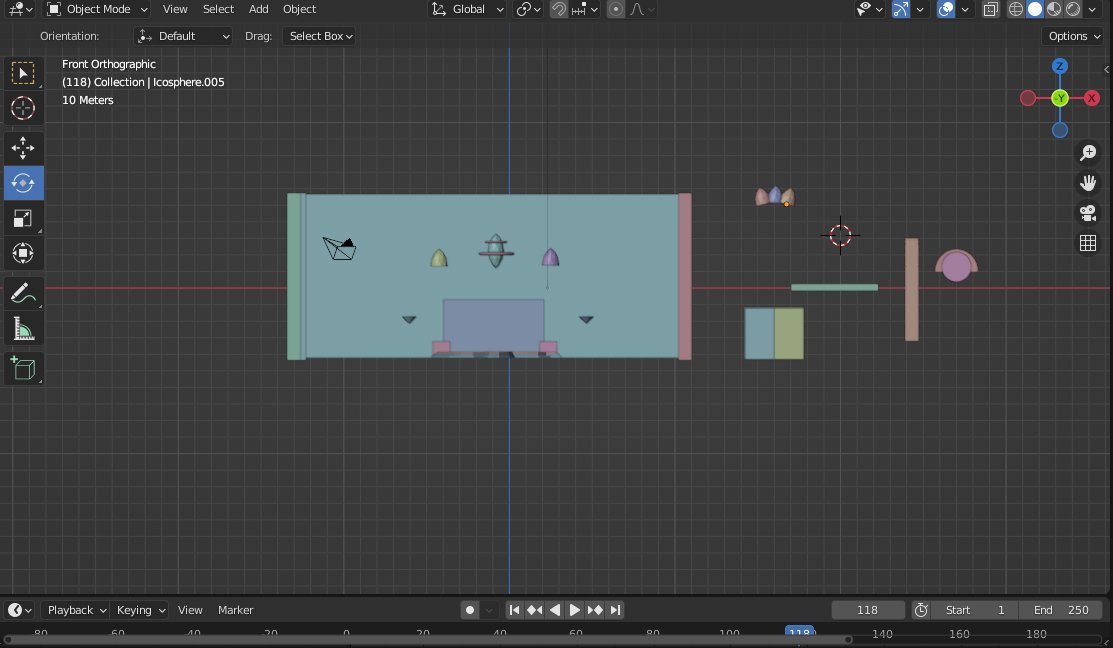Toggle camera view icon
The width and height of the screenshot is (1113, 648).
(x=1087, y=212)
